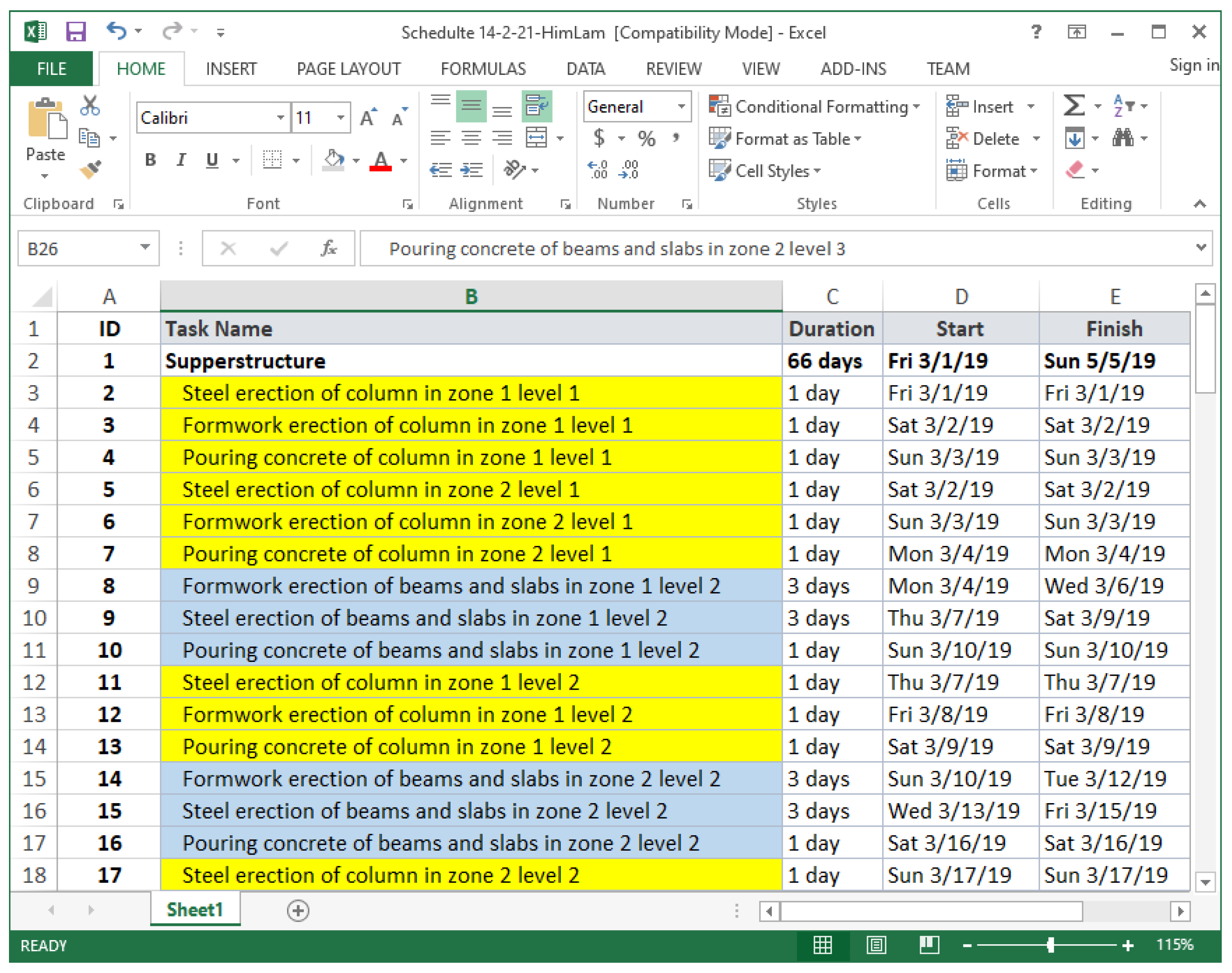Click the Save floppy disk icon
Screen dimensions: 1232x973
coord(75,31)
